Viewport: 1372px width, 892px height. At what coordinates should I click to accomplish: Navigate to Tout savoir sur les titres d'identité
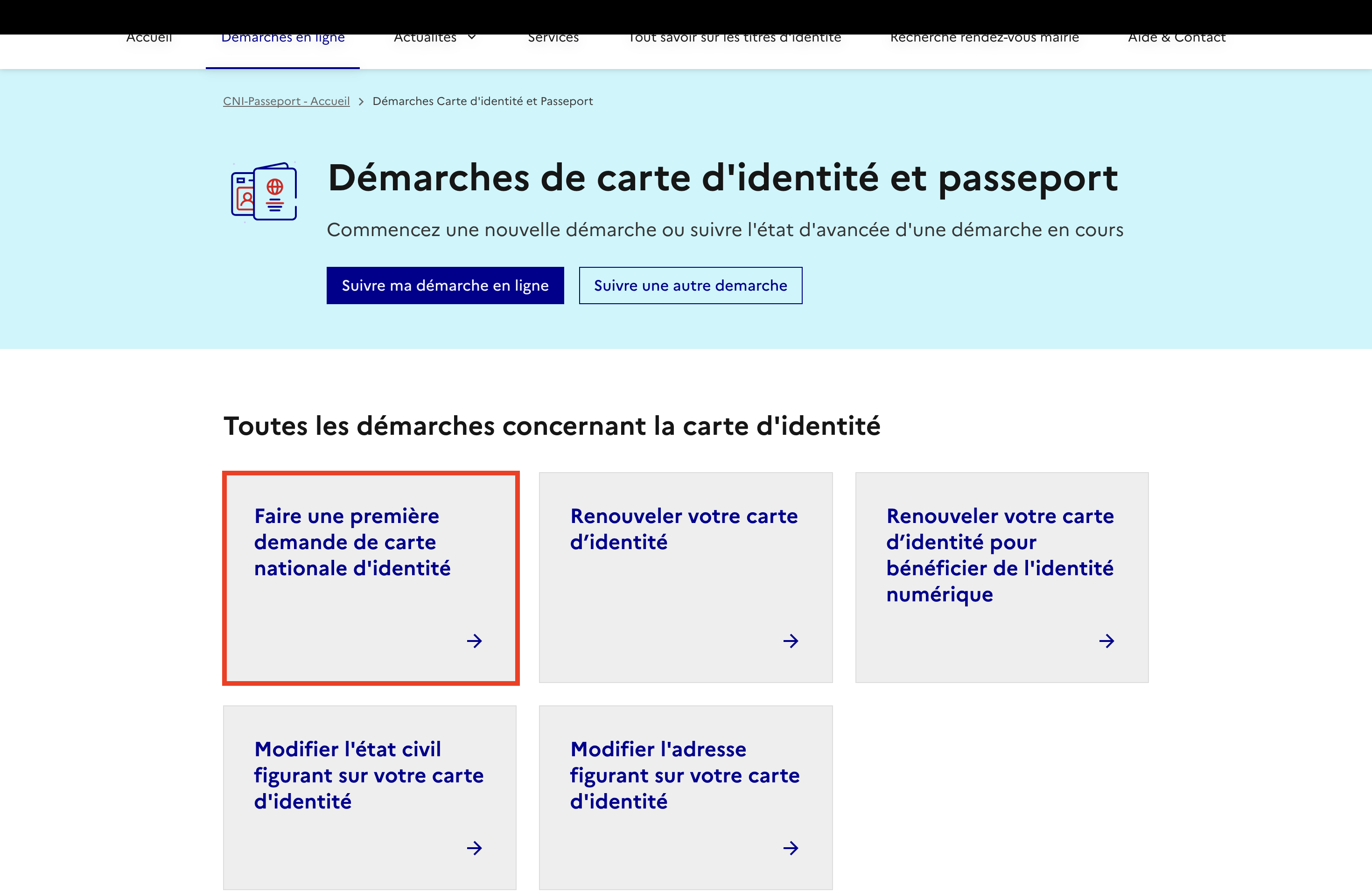coord(735,37)
